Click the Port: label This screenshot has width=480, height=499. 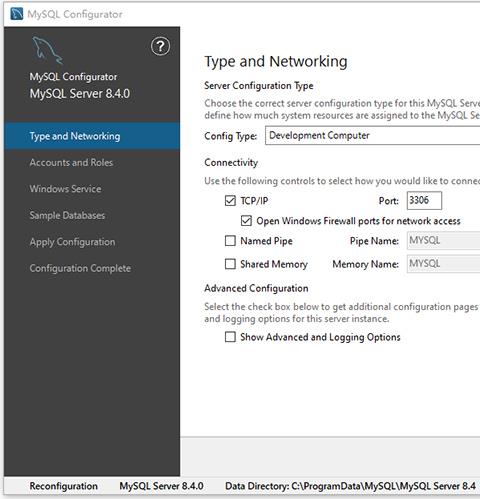click(x=389, y=201)
